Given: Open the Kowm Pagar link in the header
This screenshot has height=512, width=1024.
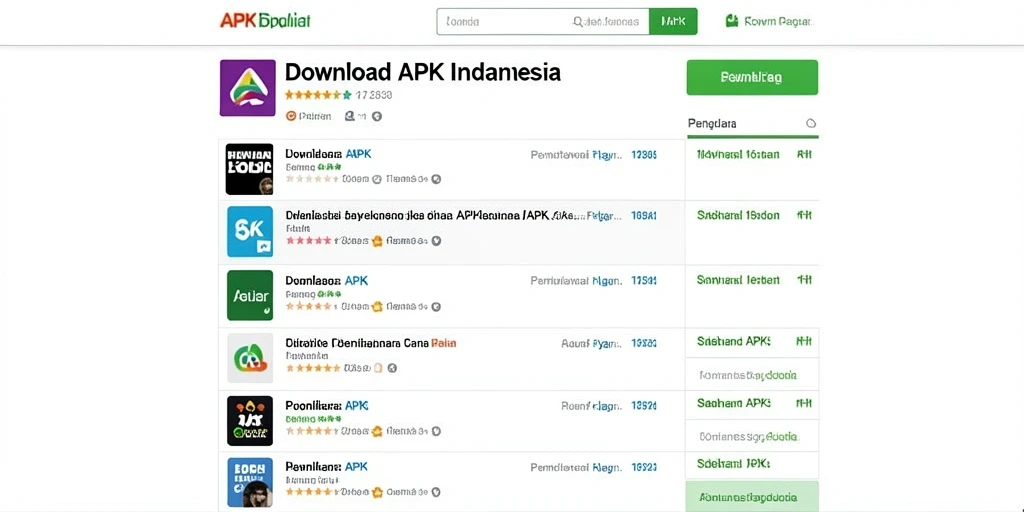Looking at the screenshot, I should click(777, 22).
